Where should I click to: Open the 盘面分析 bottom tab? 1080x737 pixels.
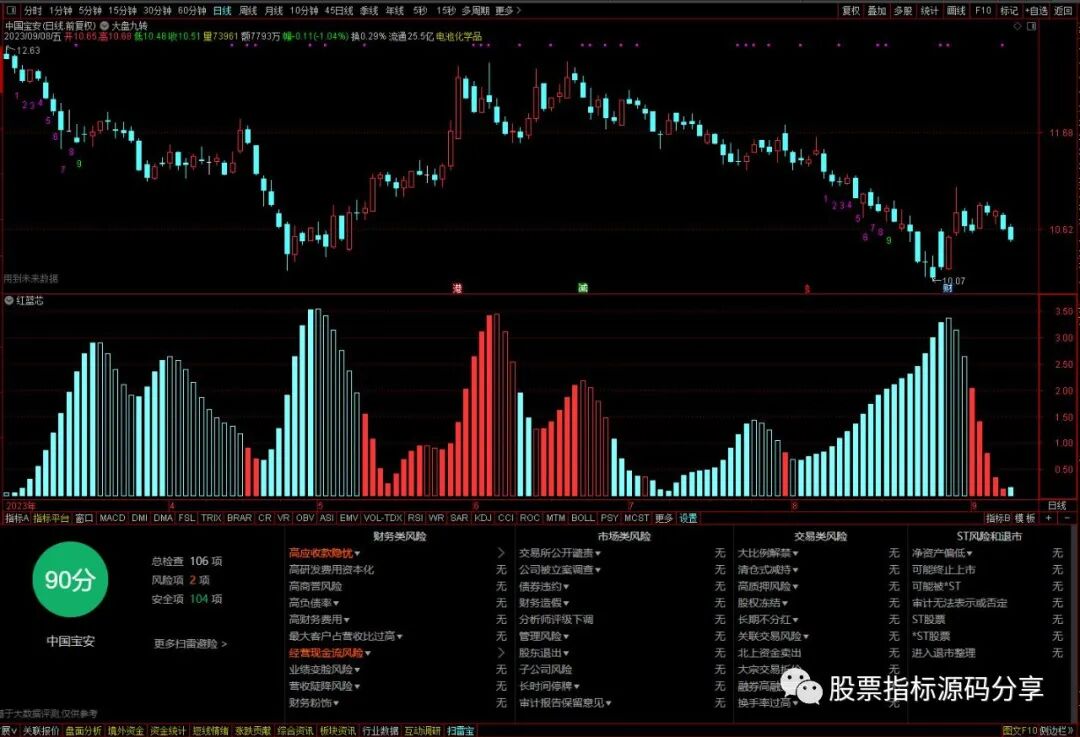83,730
